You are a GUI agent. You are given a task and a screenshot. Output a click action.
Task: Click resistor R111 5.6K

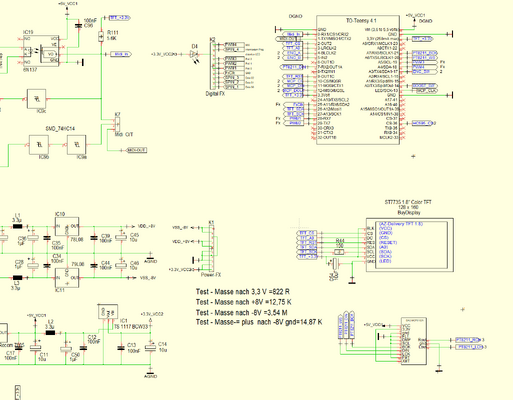(101, 36)
